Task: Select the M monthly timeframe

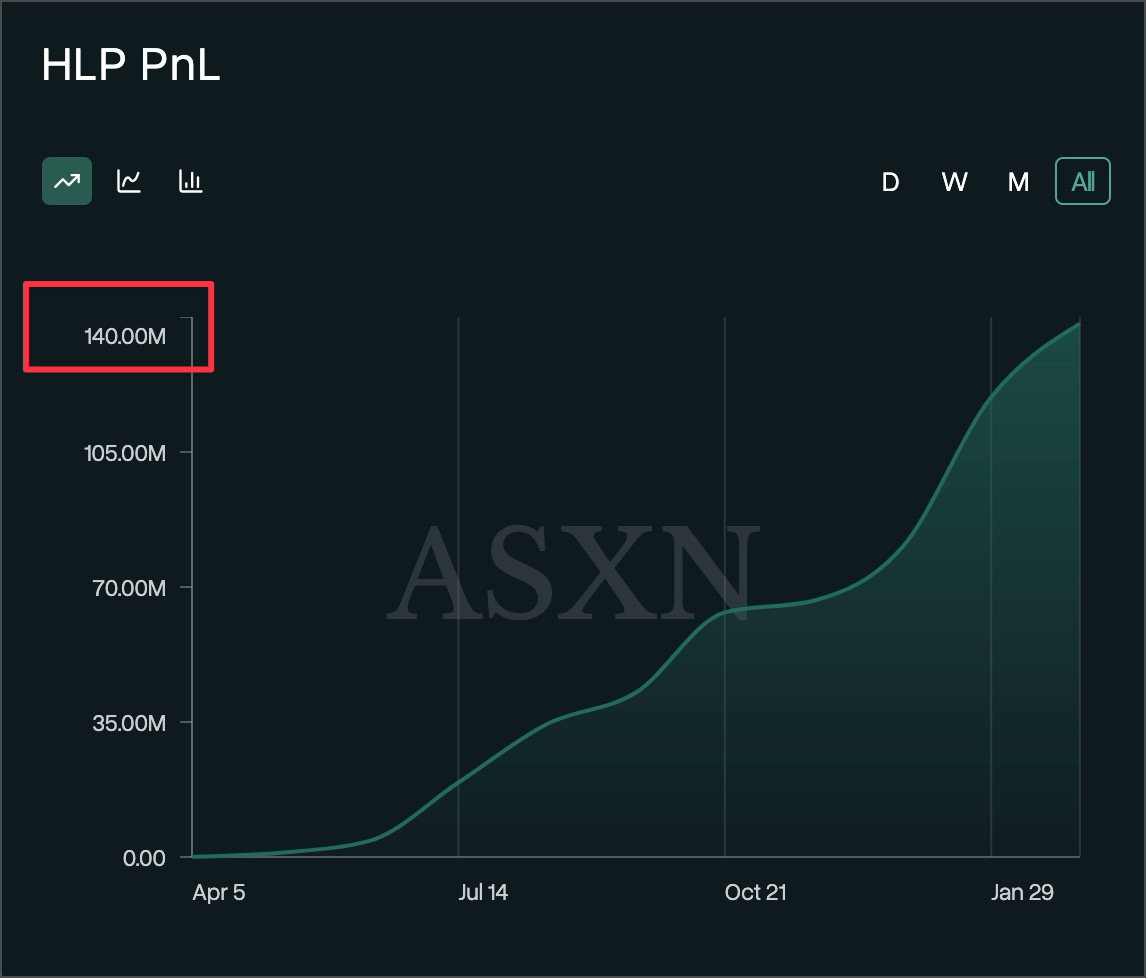Action: 1018,181
